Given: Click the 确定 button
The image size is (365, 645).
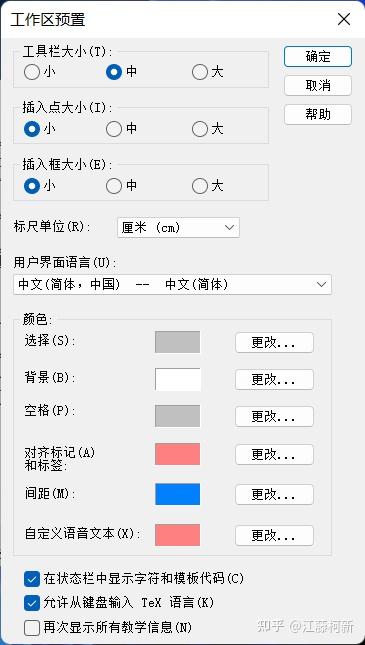Looking at the screenshot, I should (x=318, y=56).
